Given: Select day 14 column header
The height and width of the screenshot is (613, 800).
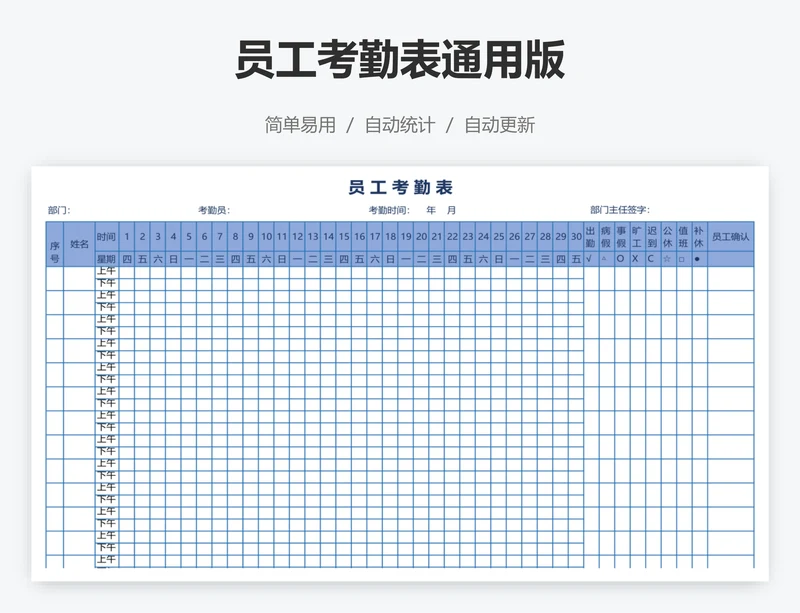Looking at the screenshot, I should coord(329,237).
